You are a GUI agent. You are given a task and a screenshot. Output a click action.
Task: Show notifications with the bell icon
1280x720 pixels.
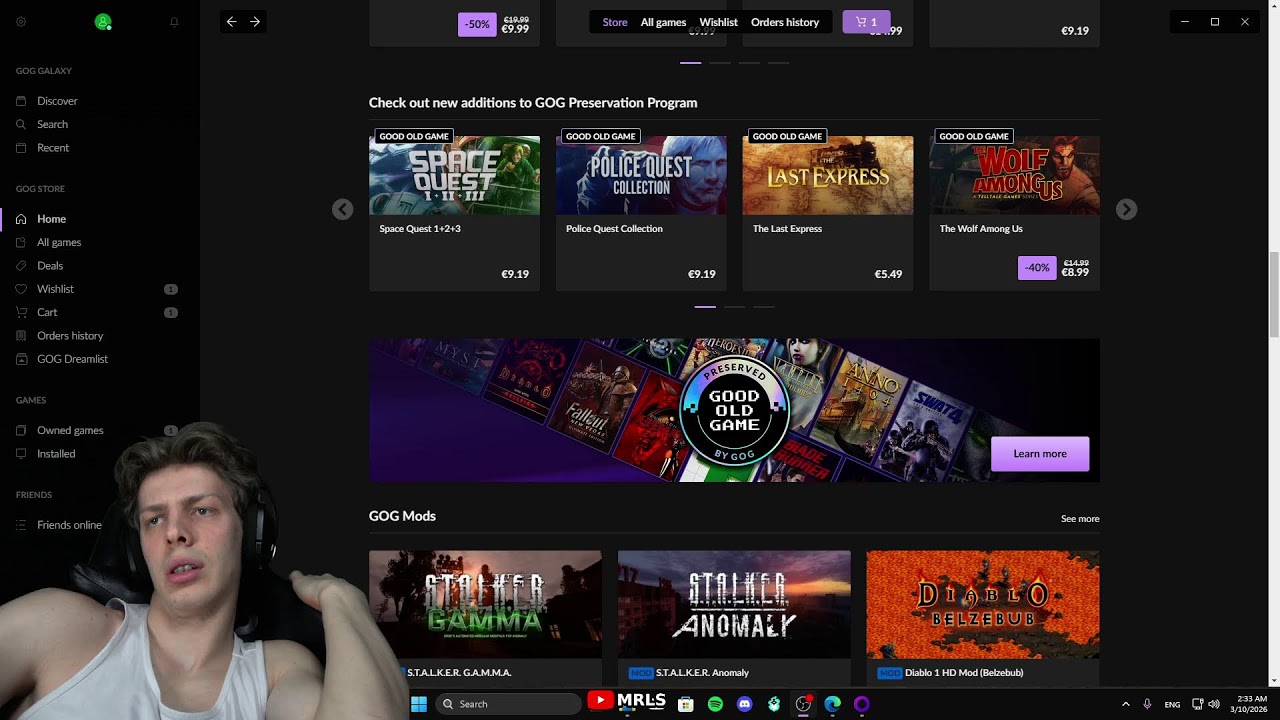(x=174, y=22)
